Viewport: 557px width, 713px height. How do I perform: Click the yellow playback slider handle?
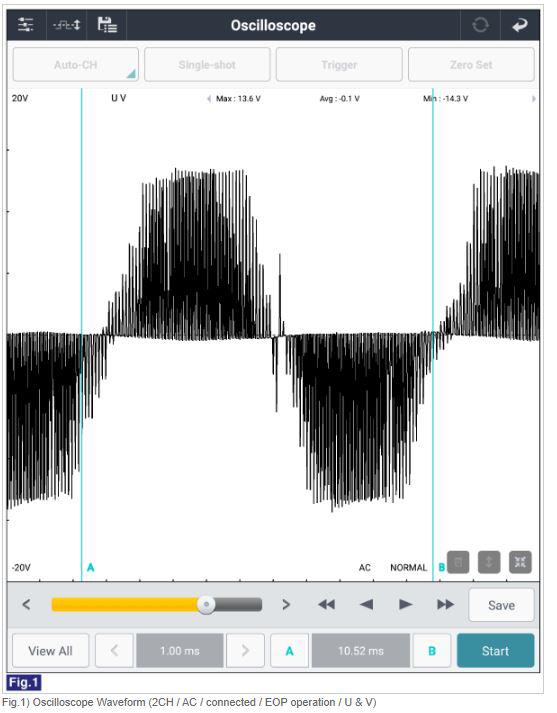(206, 605)
